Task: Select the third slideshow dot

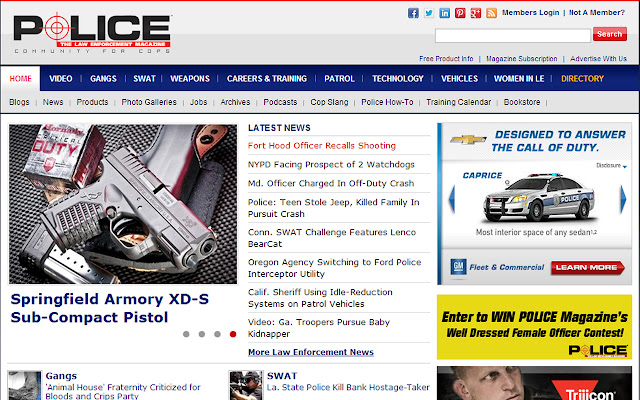Action: [217, 334]
